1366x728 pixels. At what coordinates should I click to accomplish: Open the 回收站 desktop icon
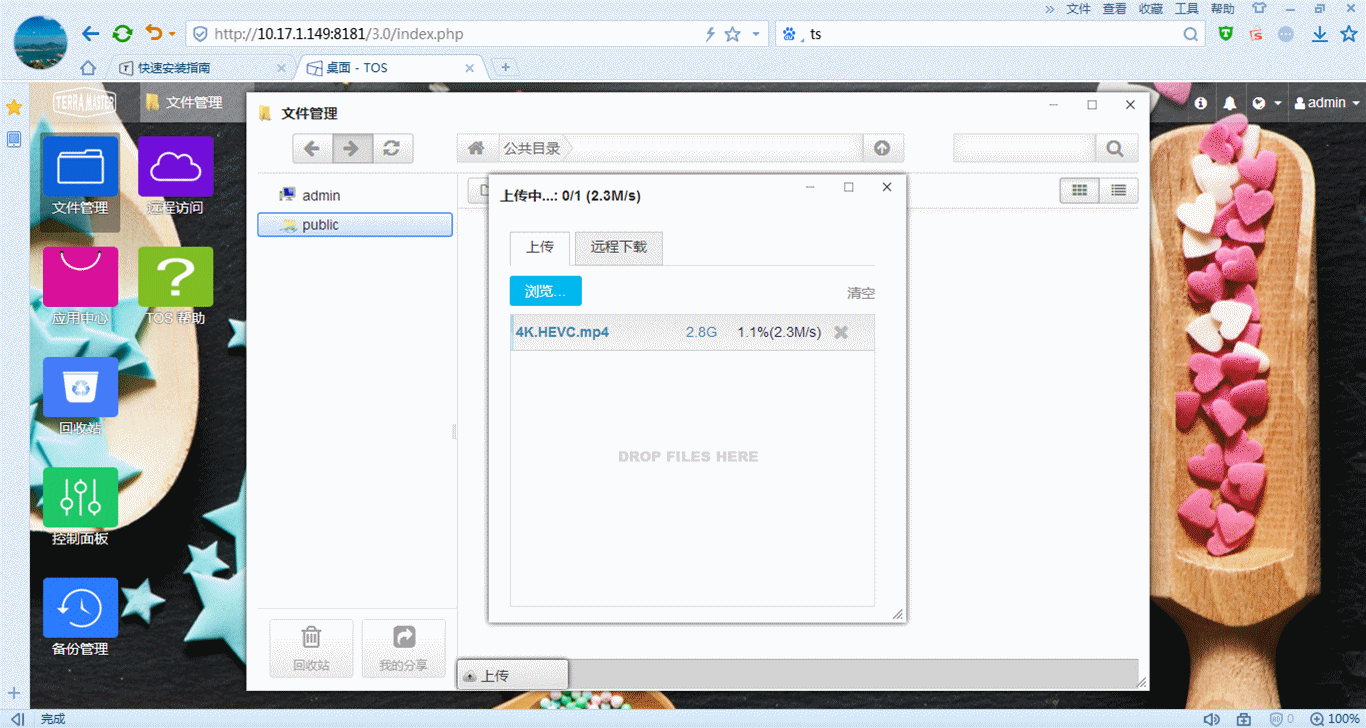80,387
